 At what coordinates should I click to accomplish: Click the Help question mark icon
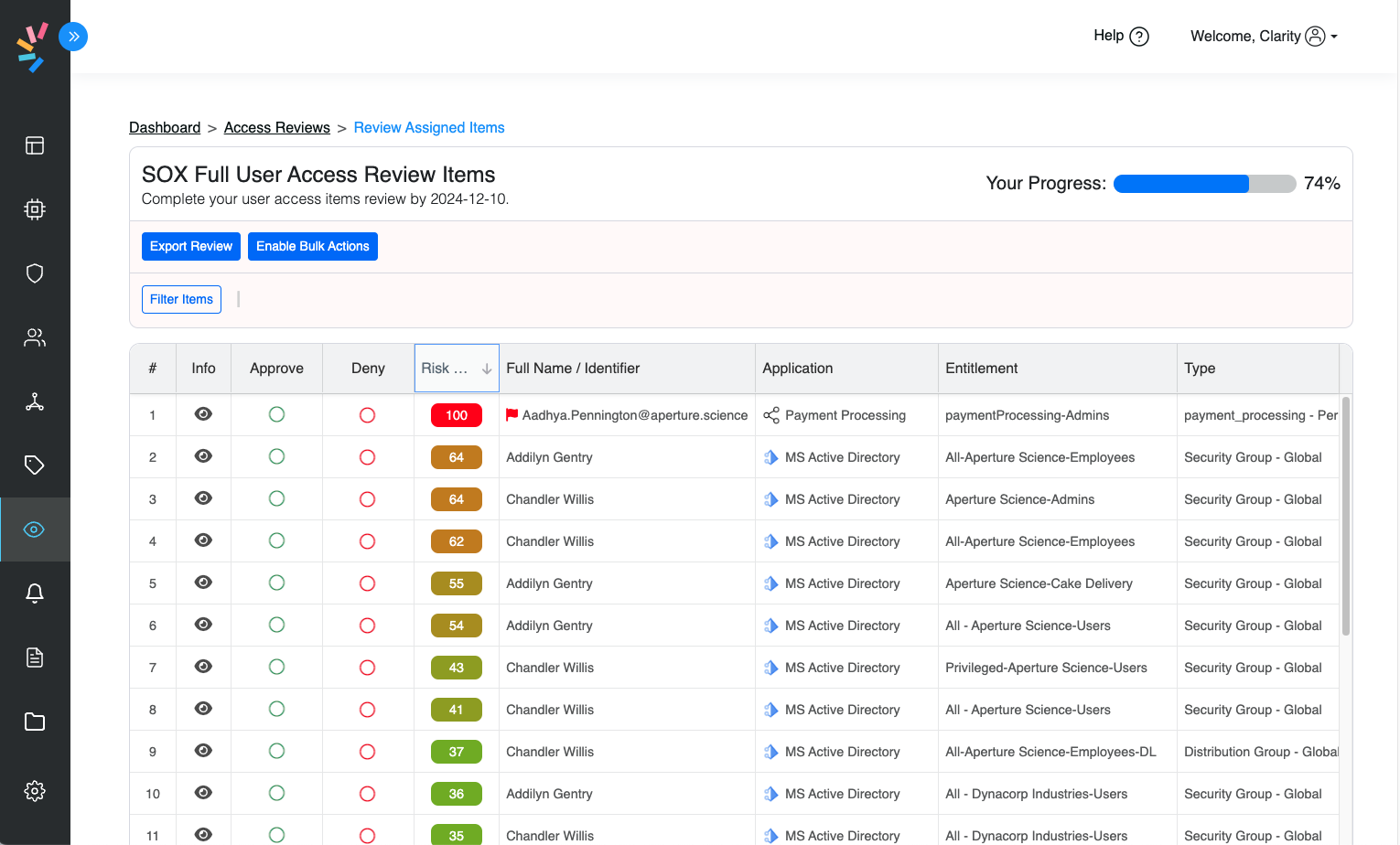point(1139,37)
